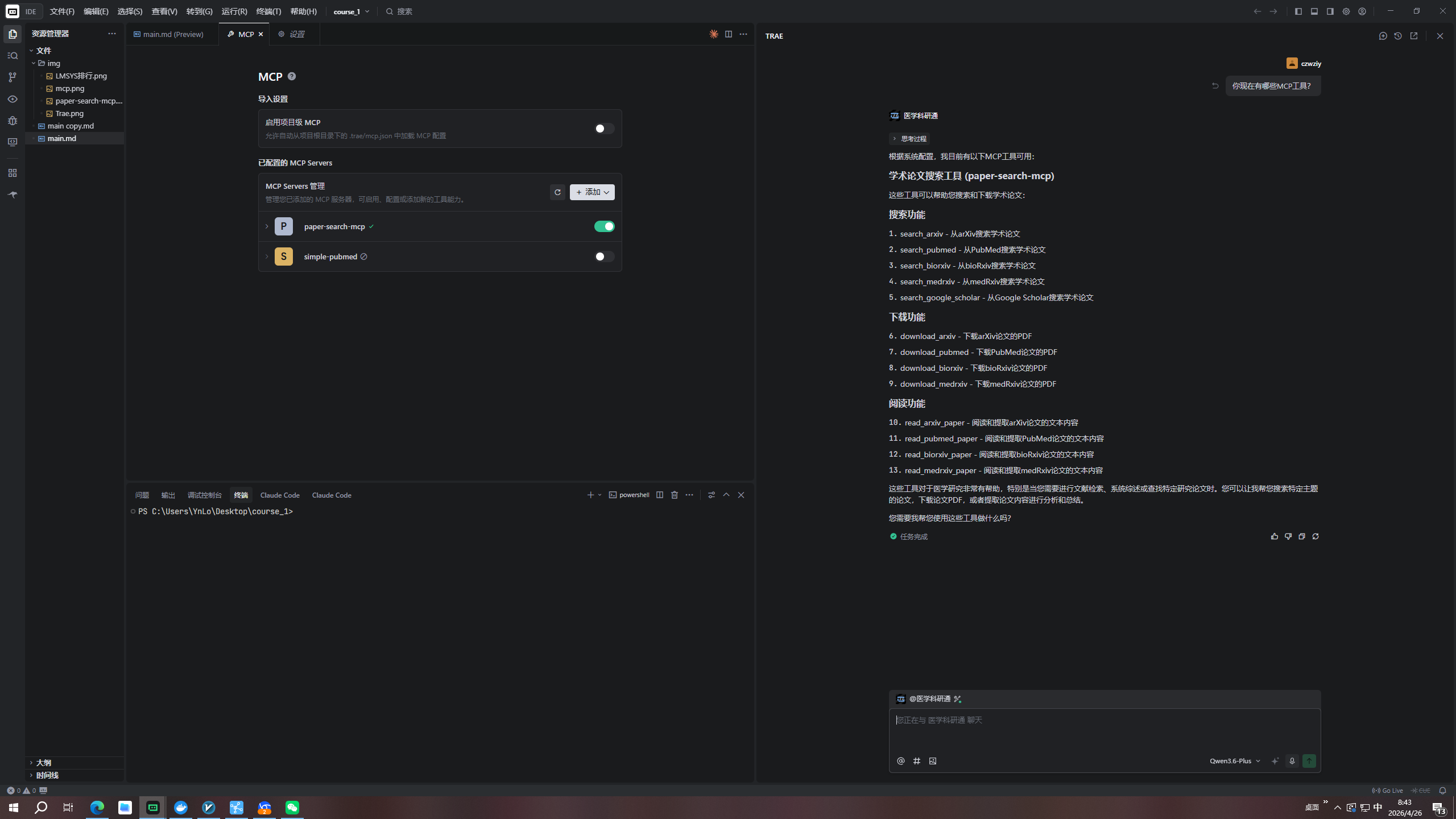Viewport: 1456px width, 819px height.
Task: Open the Explorer icon in activity bar
Action: click(x=13, y=34)
